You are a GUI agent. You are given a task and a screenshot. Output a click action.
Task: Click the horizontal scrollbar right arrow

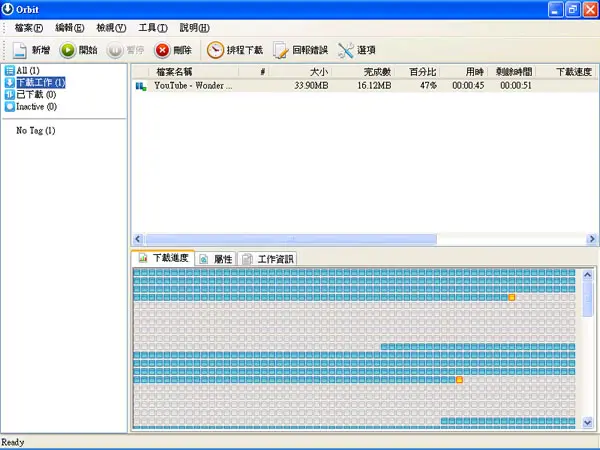[x=592, y=239]
